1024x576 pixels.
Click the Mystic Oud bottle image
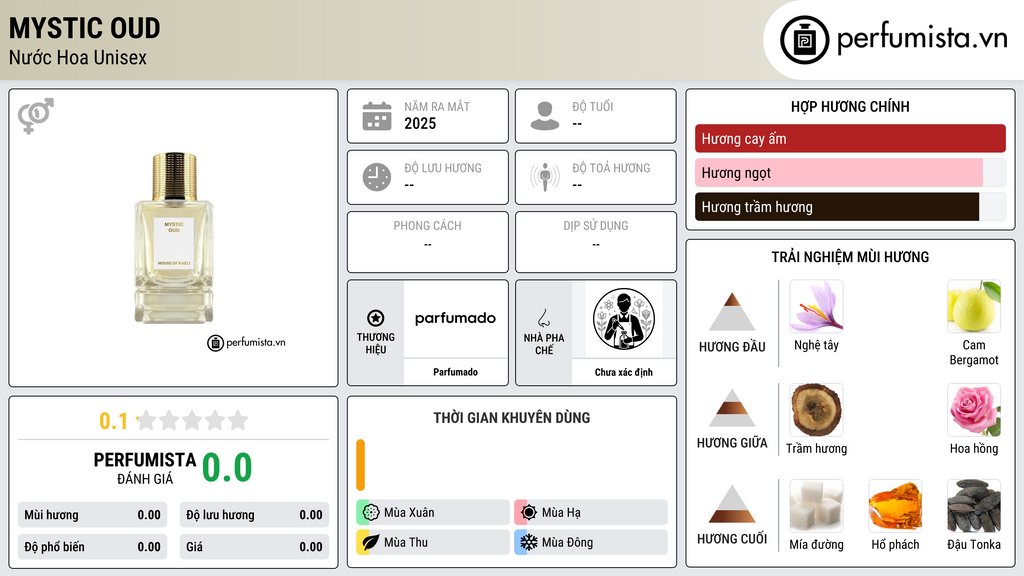pyautogui.click(x=174, y=238)
